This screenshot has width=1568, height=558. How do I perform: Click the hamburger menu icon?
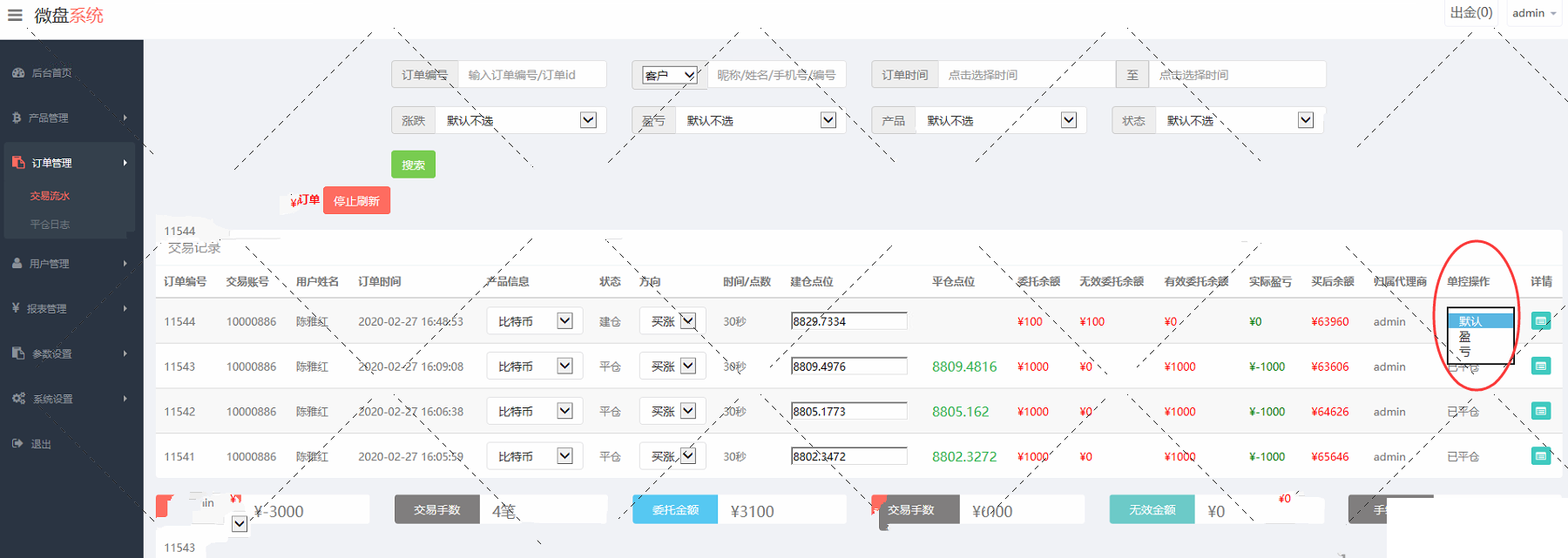click(x=15, y=15)
